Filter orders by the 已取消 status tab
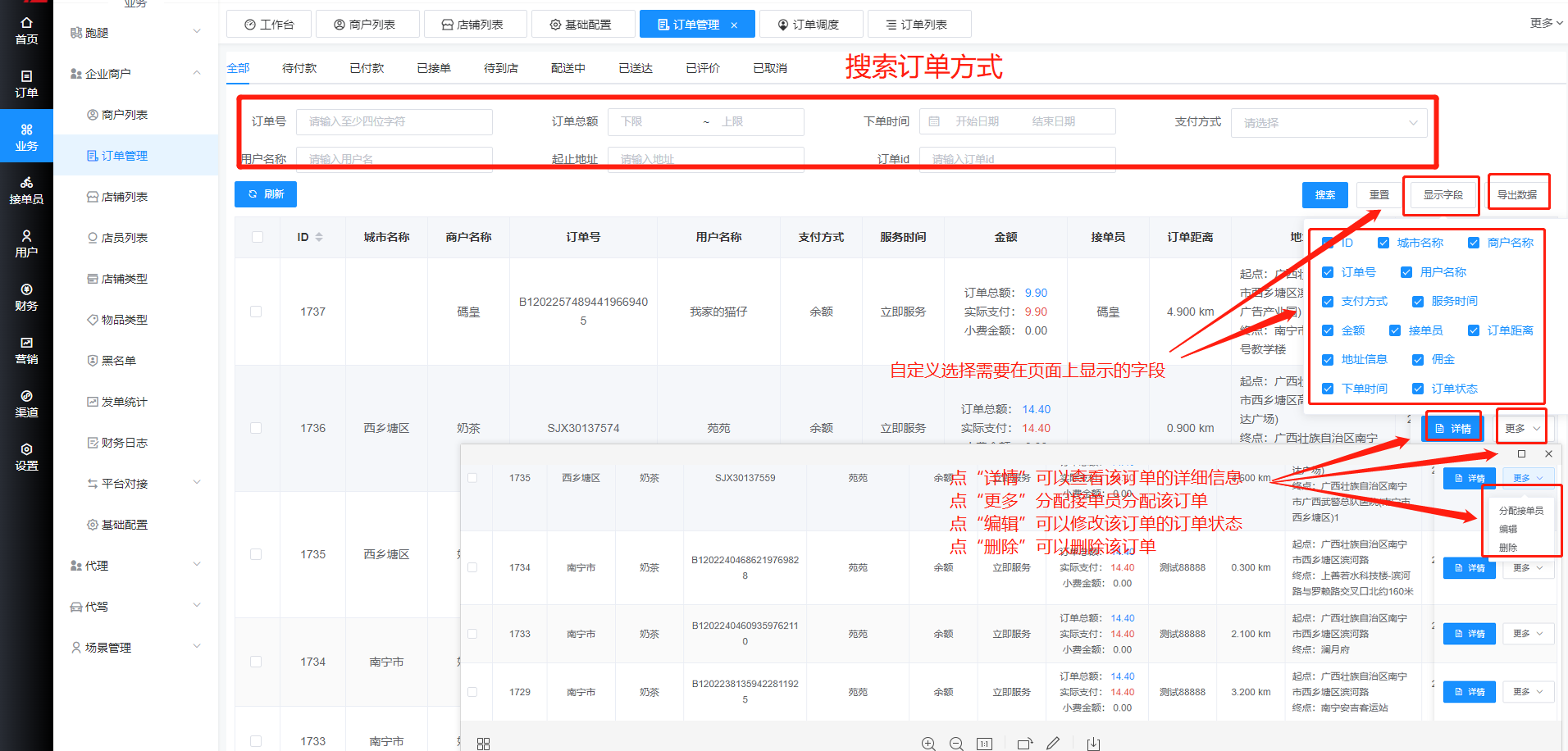The width and height of the screenshot is (1568, 751). tap(770, 68)
